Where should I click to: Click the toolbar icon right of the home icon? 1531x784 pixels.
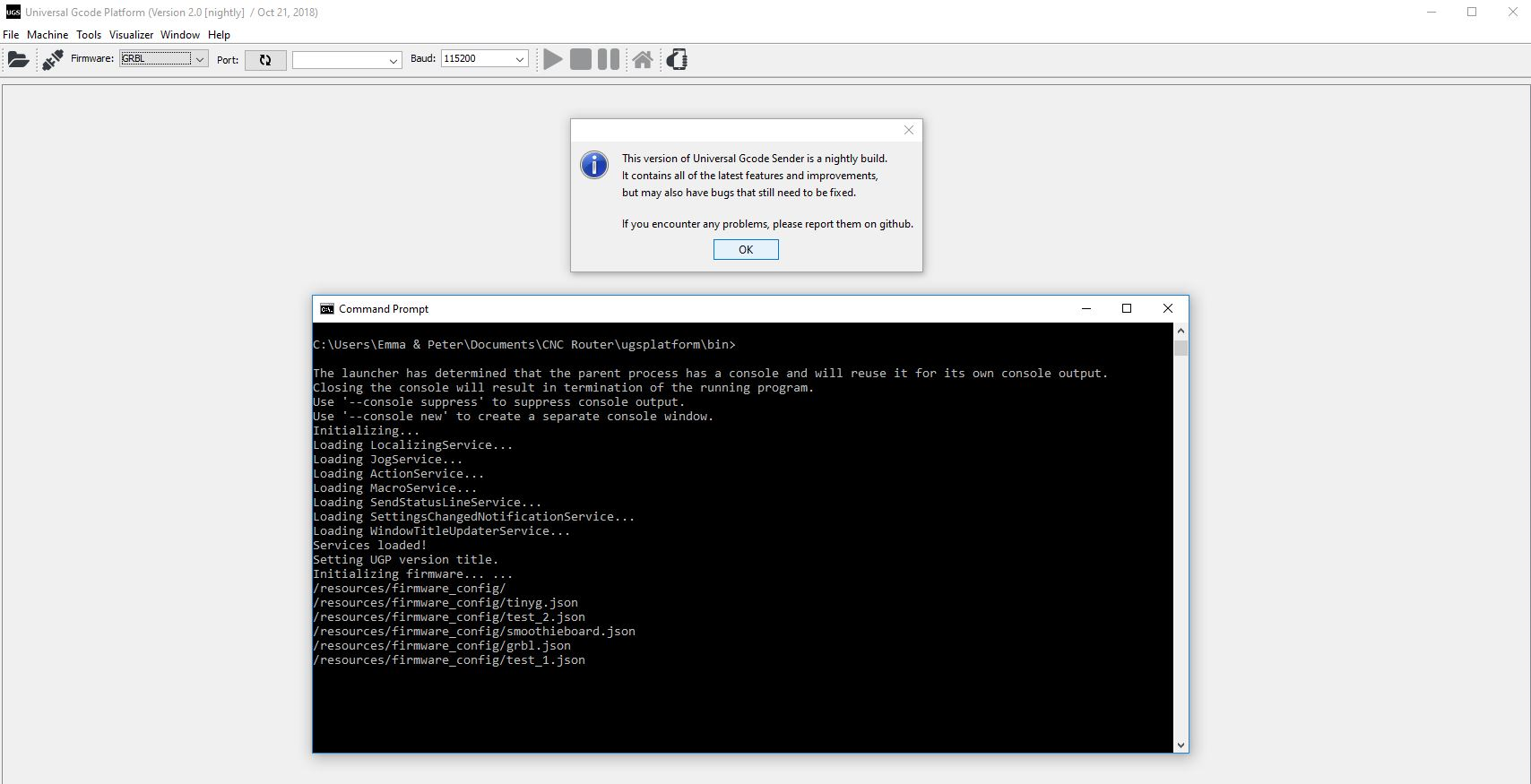point(677,59)
